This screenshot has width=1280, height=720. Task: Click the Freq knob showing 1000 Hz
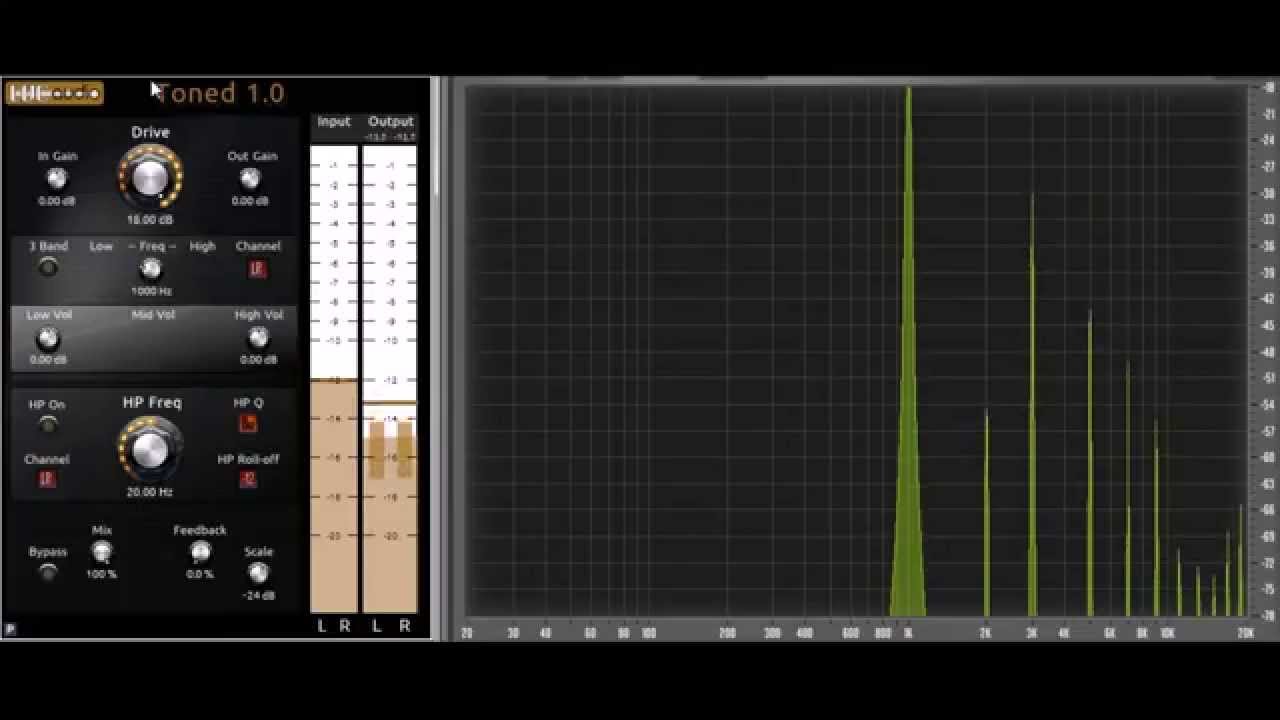[x=150, y=268]
